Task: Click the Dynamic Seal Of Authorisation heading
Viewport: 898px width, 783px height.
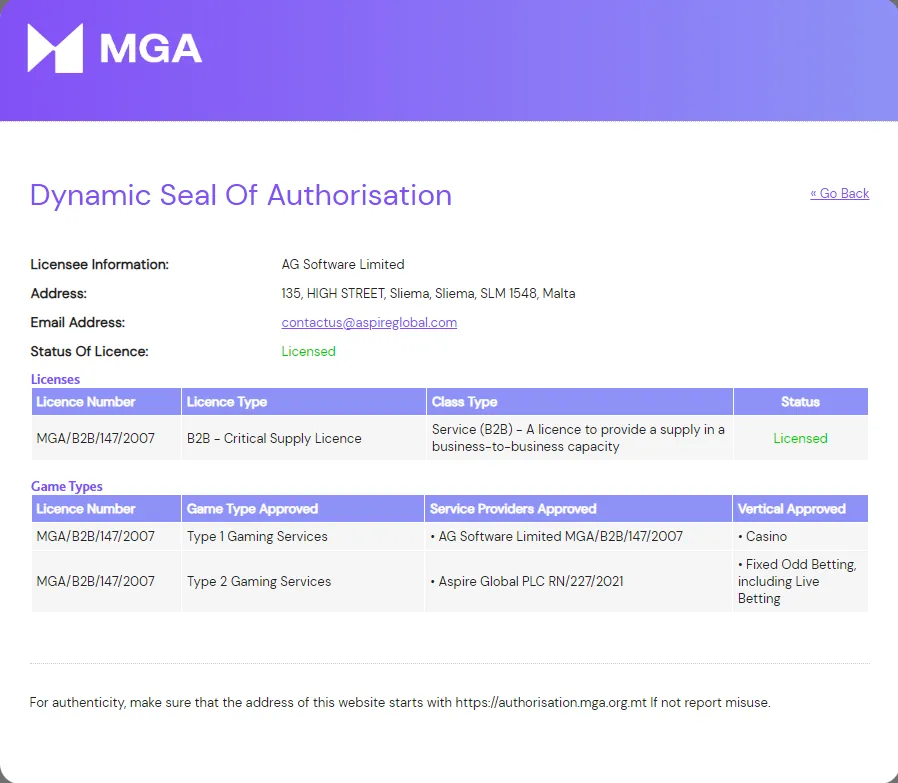Action: click(240, 194)
